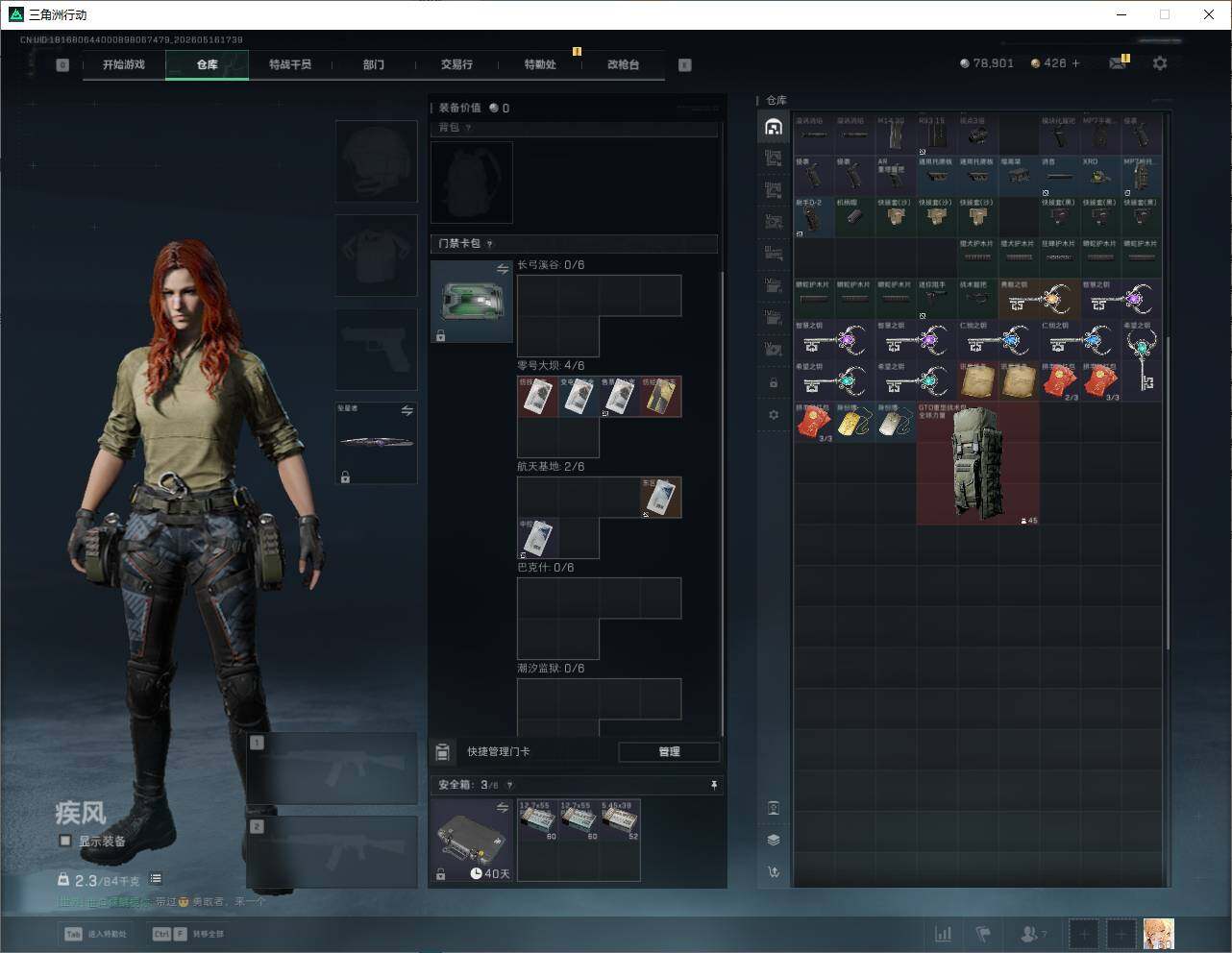Click the flag icon in bottom bar
This screenshot has width=1232, height=953.
984,934
